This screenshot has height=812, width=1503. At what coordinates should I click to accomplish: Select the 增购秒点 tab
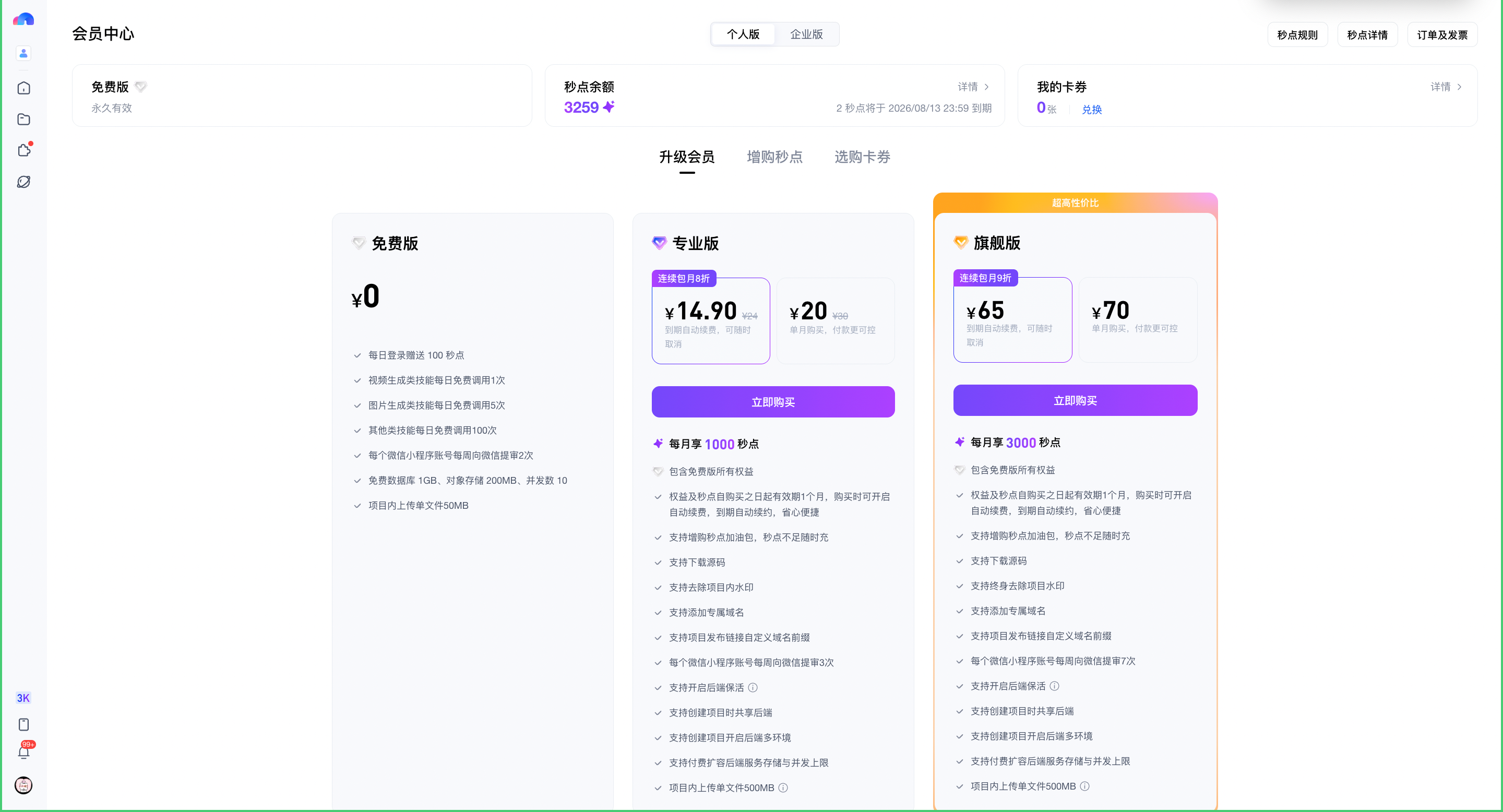[774, 157]
